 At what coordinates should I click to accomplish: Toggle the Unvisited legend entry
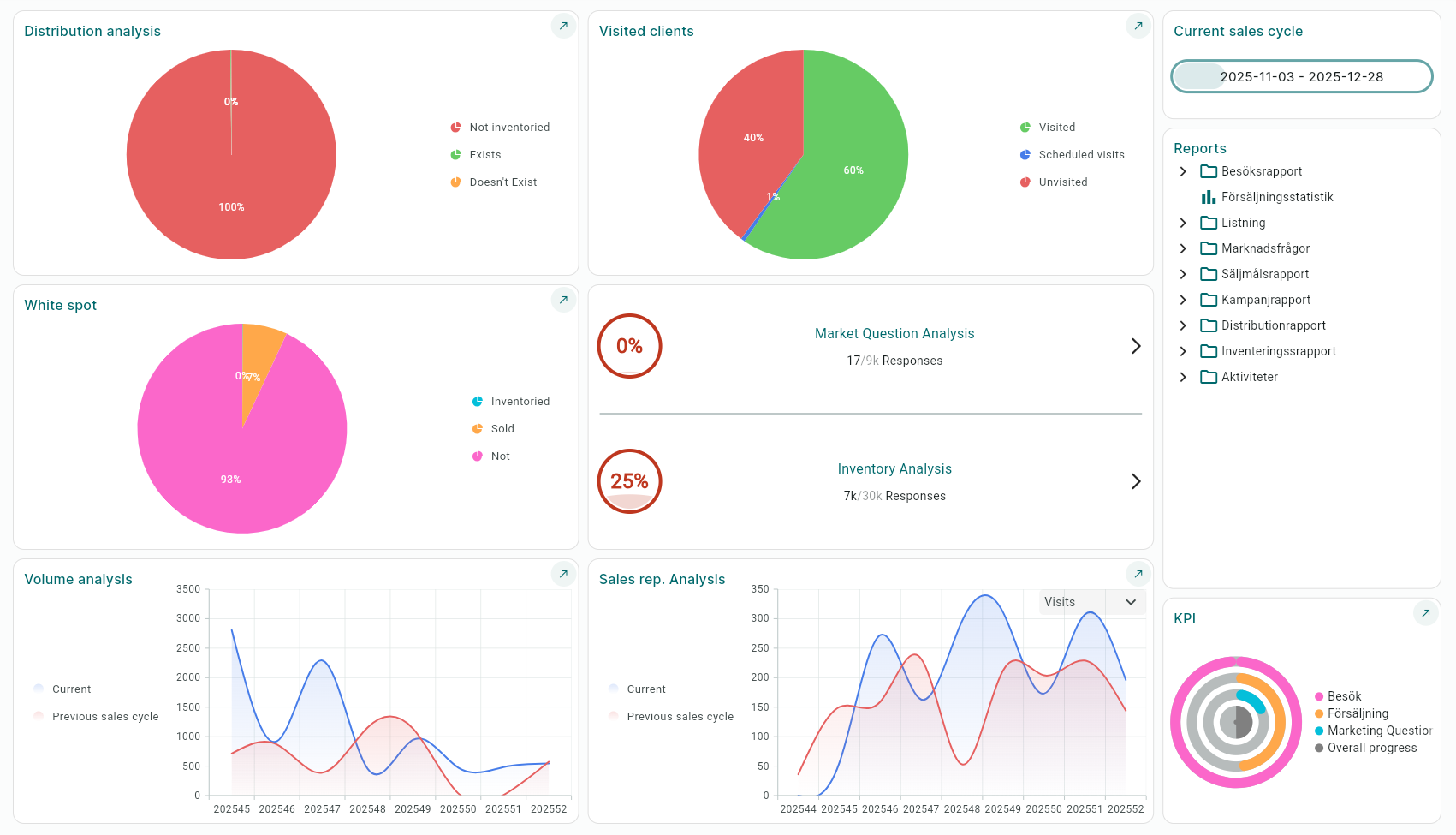click(1054, 182)
